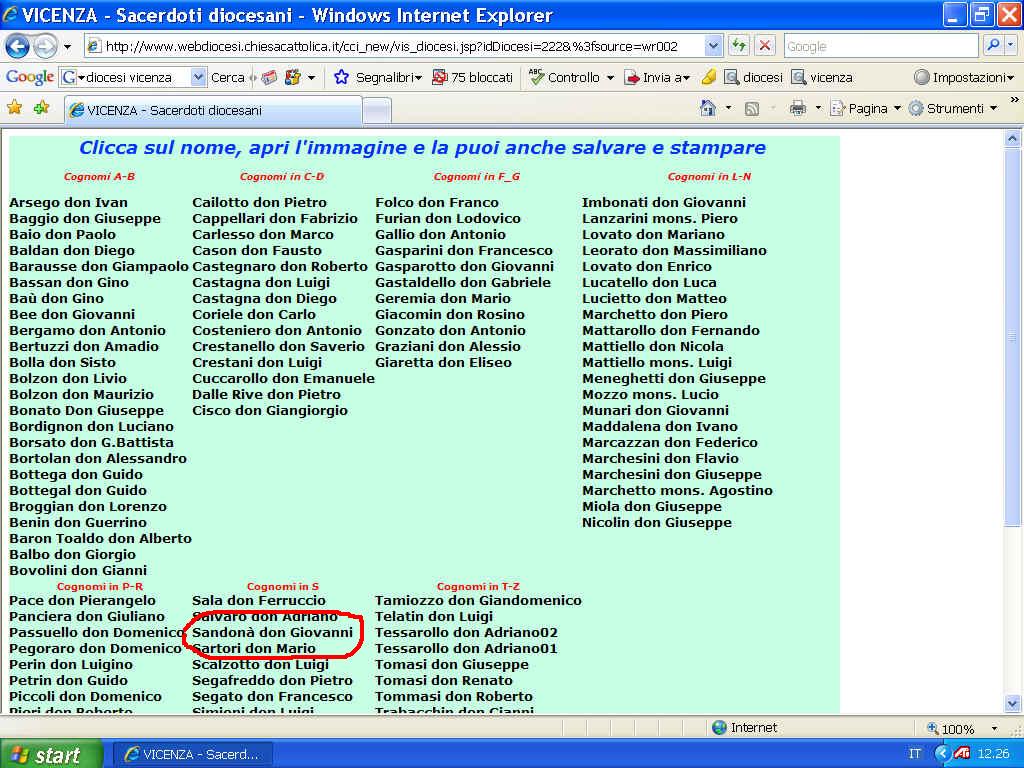Click the 'Arsego don Ivan' name link
This screenshot has height=768, width=1024.
click(69, 202)
